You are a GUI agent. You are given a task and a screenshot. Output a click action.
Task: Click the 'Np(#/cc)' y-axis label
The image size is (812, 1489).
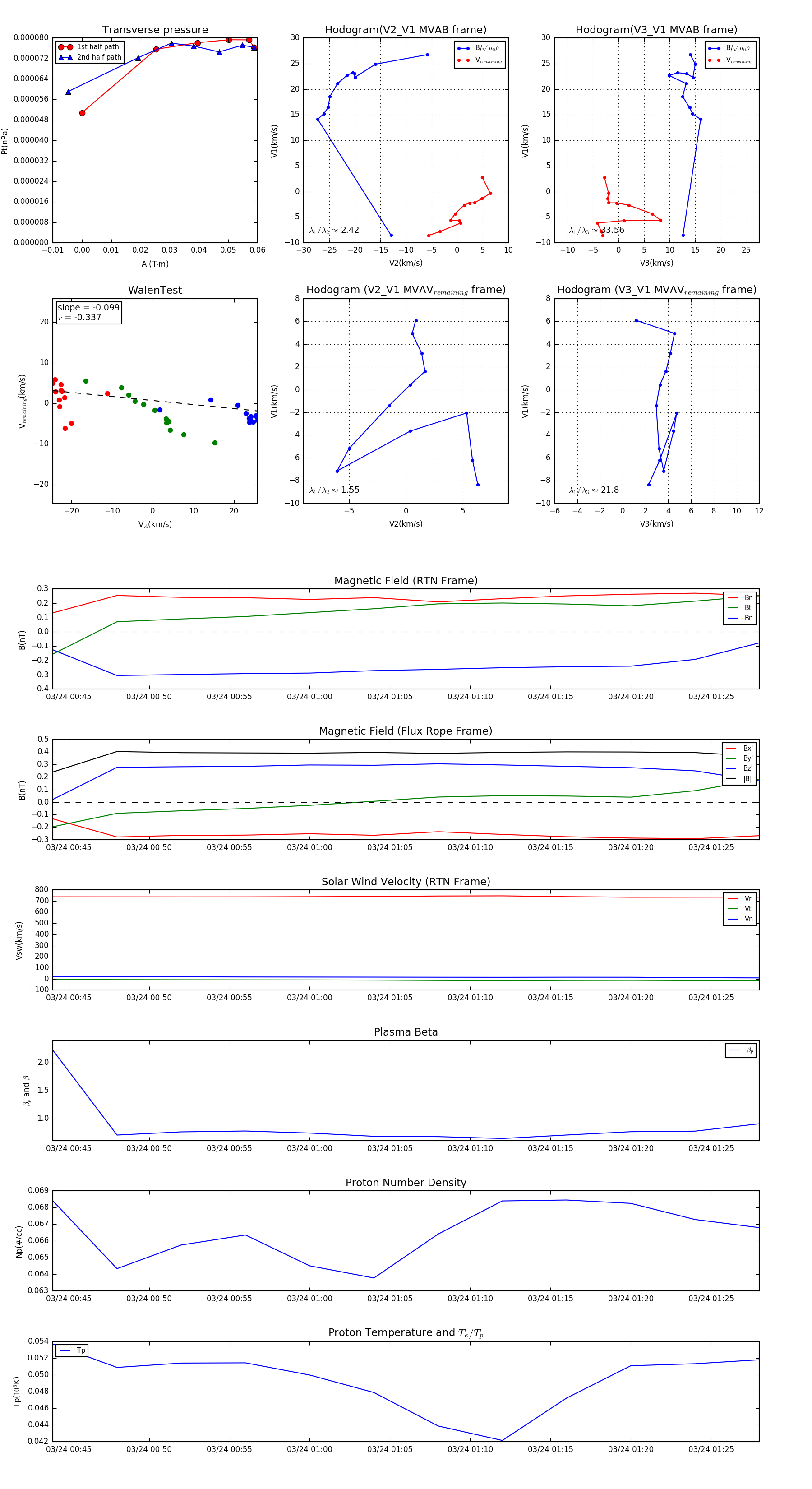click(19, 1242)
